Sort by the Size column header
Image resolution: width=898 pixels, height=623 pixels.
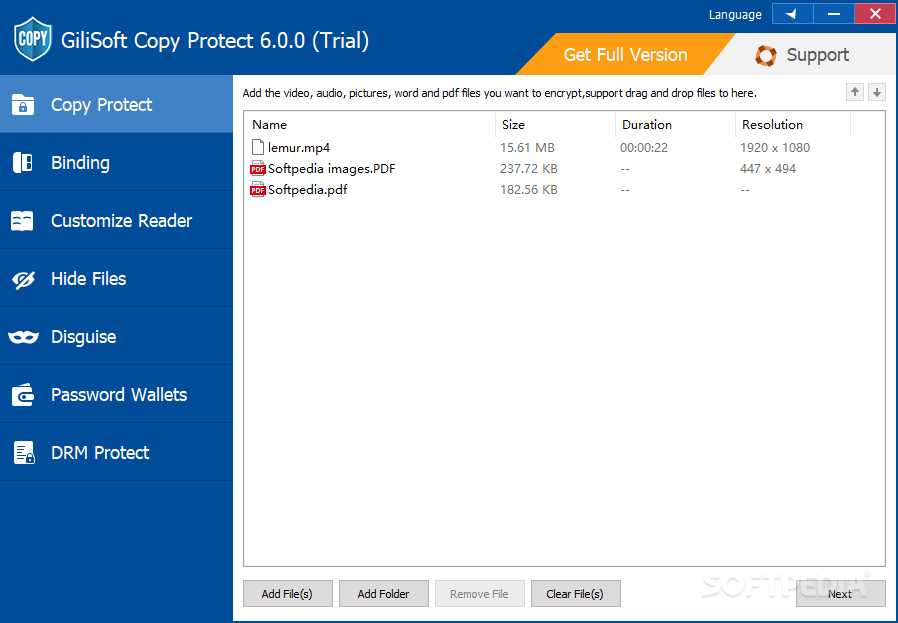point(556,124)
